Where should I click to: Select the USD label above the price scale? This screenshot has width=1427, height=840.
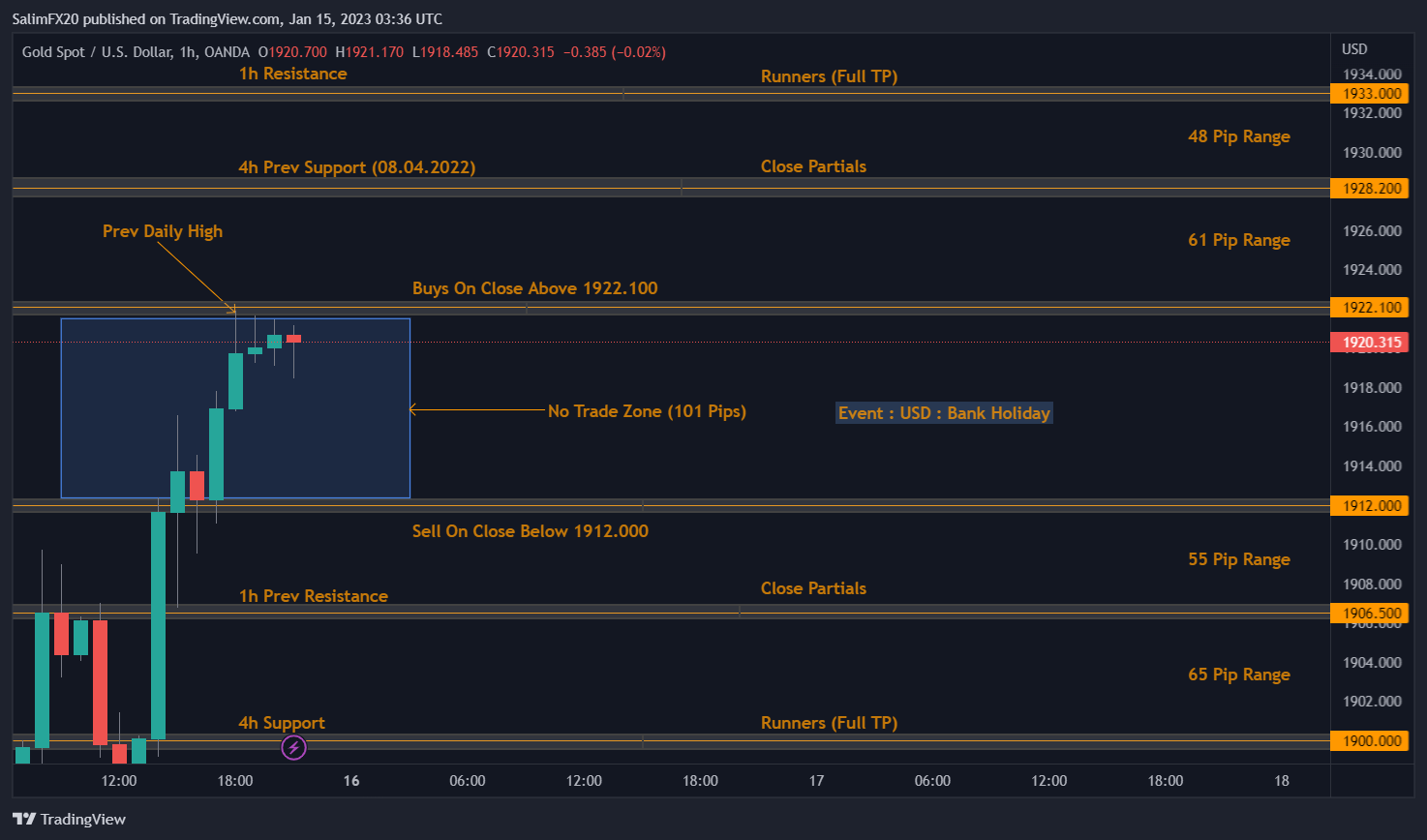(1353, 49)
